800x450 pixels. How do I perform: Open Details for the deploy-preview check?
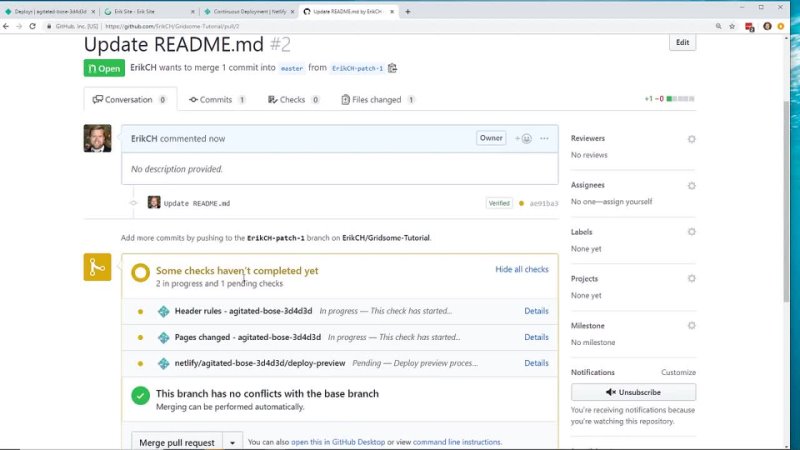point(536,363)
